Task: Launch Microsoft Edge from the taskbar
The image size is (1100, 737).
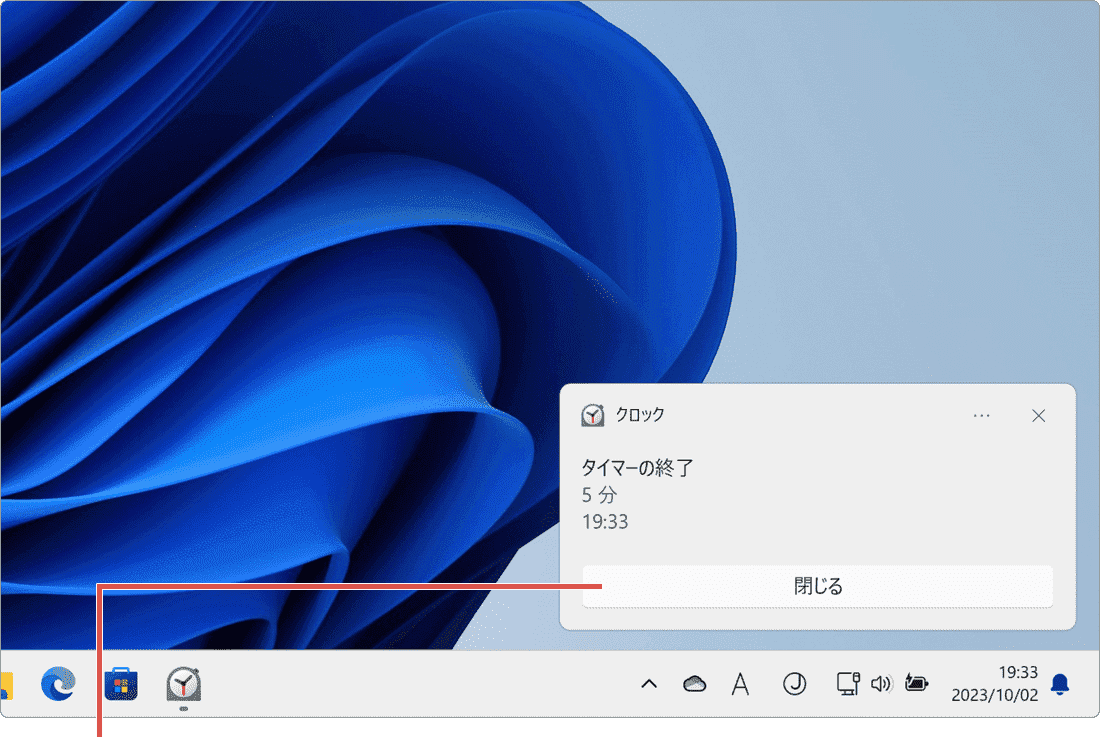Action: [60, 685]
